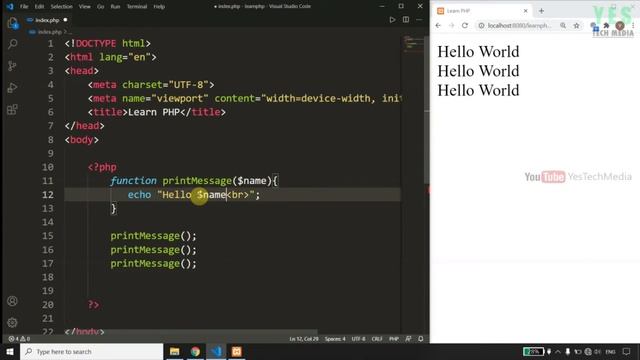Click the word printMessage on line 17
Viewport: 640px width, 360px height.
145,264
